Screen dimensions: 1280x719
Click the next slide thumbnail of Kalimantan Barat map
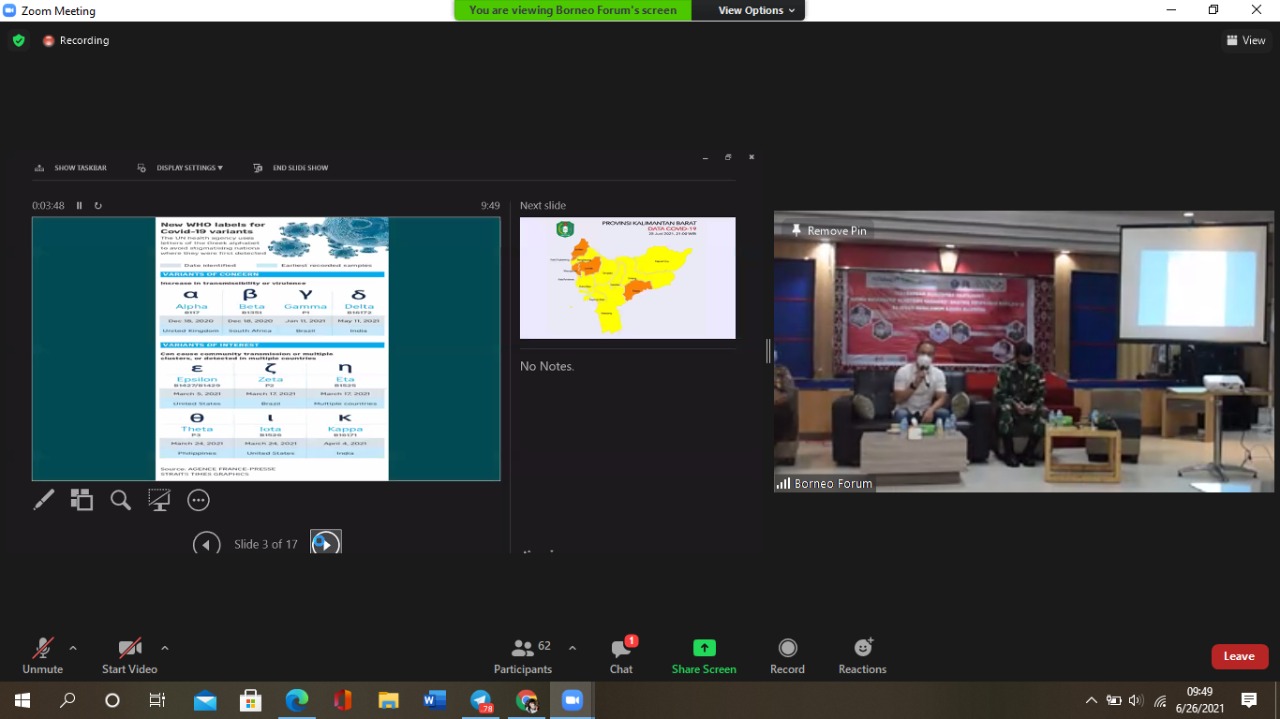627,278
